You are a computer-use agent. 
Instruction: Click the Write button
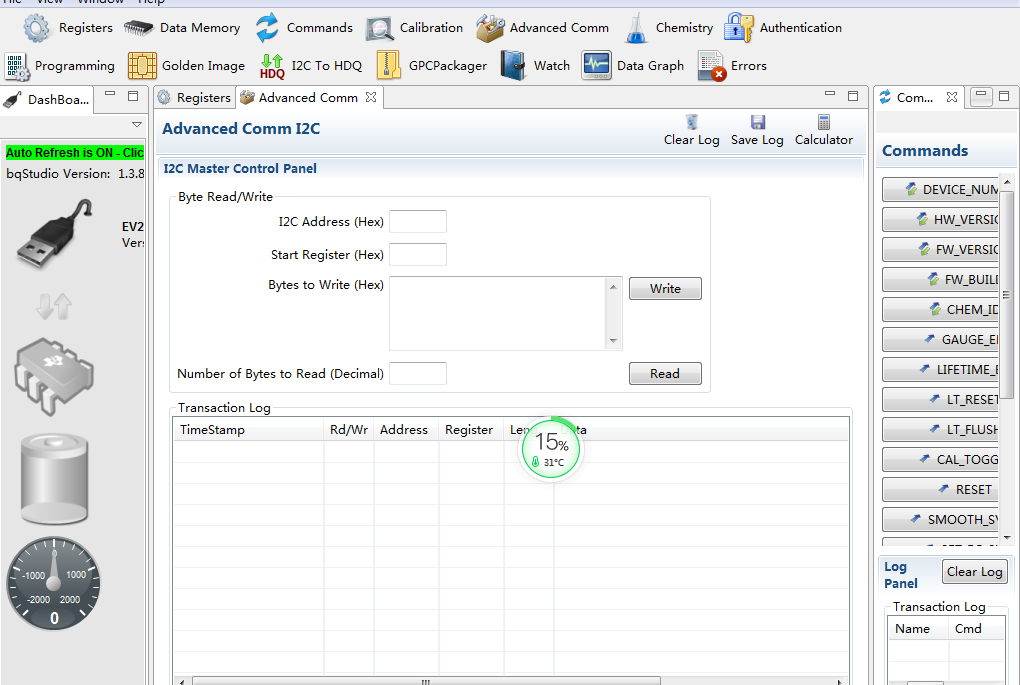pyautogui.click(x=665, y=289)
